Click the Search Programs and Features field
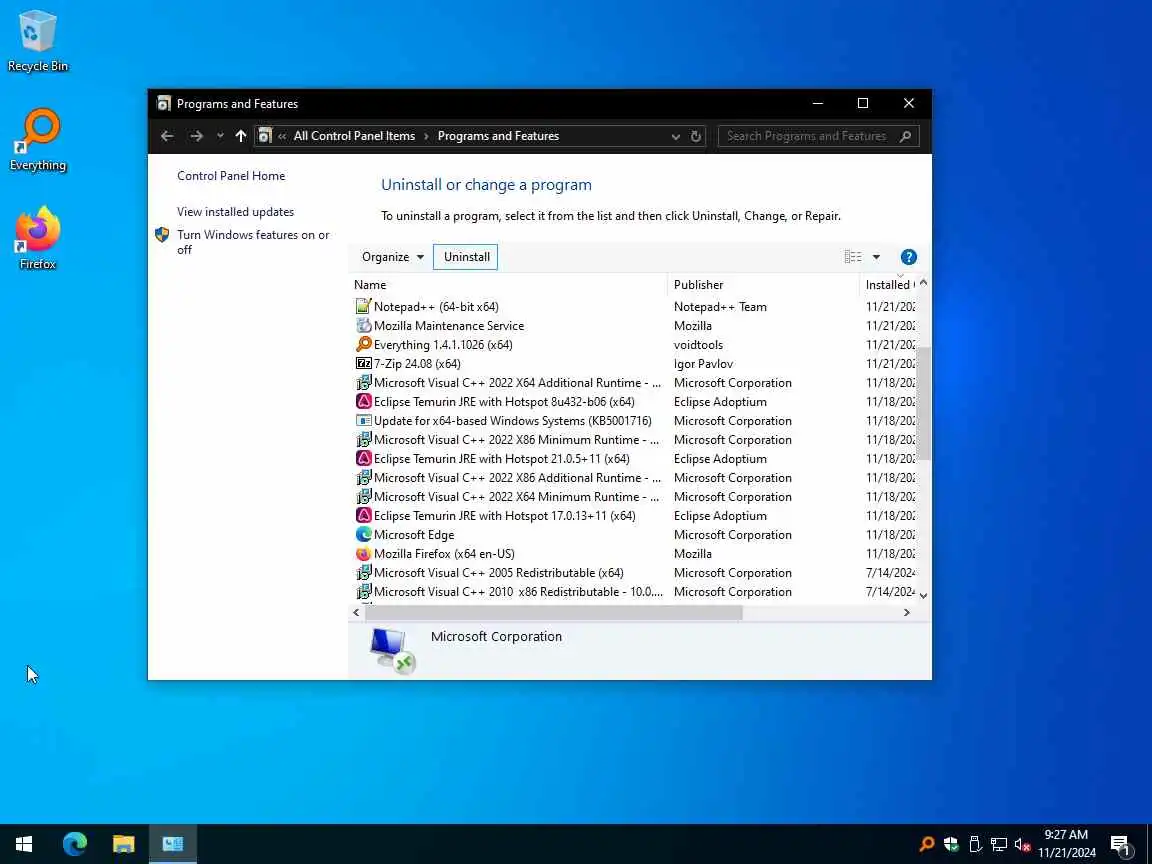The height and width of the screenshot is (864, 1152). click(x=806, y=136)
